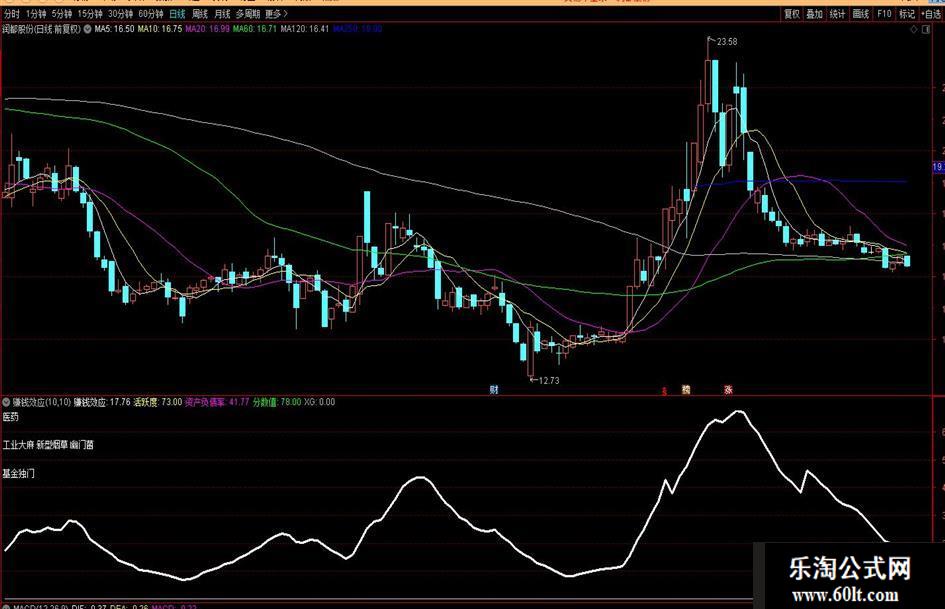Switch to the 日线 daily chart
The height and width of the screenshot is (609, 945).
tap(177, 13)
